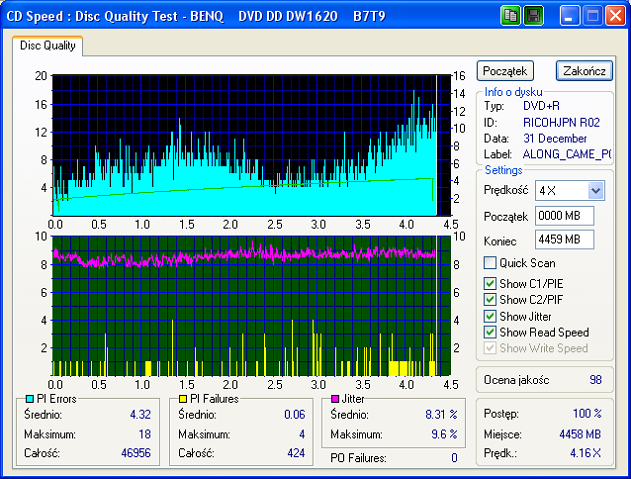This screenshot has height=479, width=631.
Task: Toggle Show C1/PIE checkbox
Action: pyautogui.click(x=490, y=284)
